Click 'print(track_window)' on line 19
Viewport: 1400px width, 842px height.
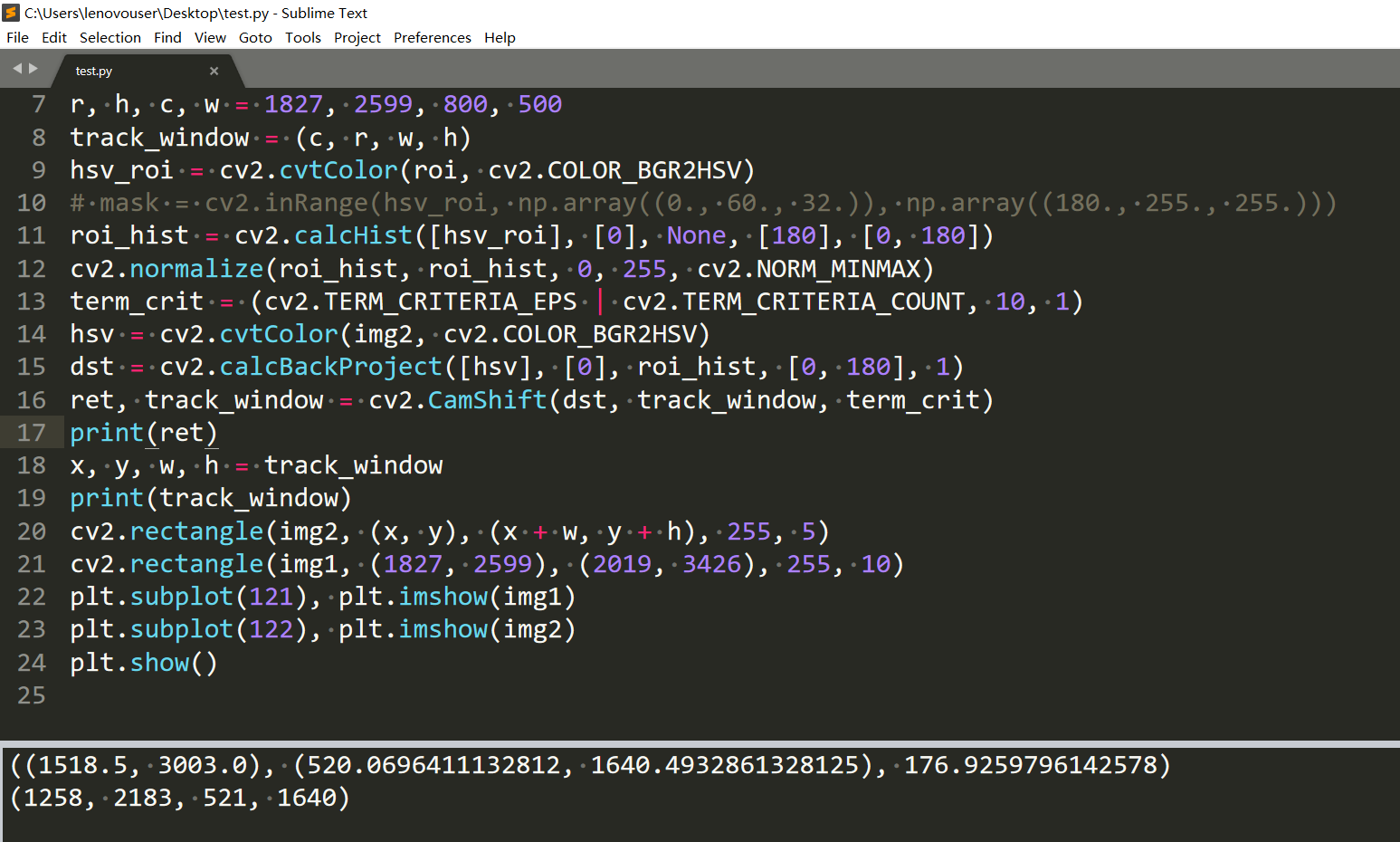[211, 498]
